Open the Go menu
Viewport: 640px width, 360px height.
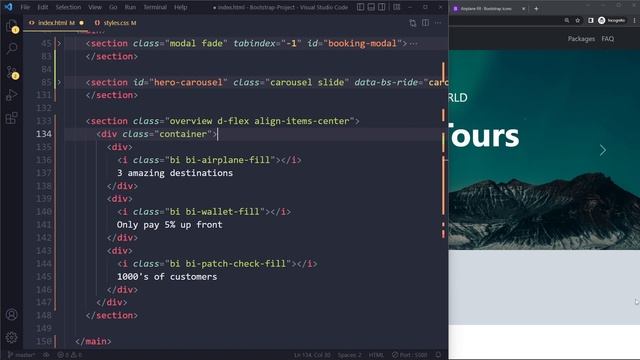(113, 7)
